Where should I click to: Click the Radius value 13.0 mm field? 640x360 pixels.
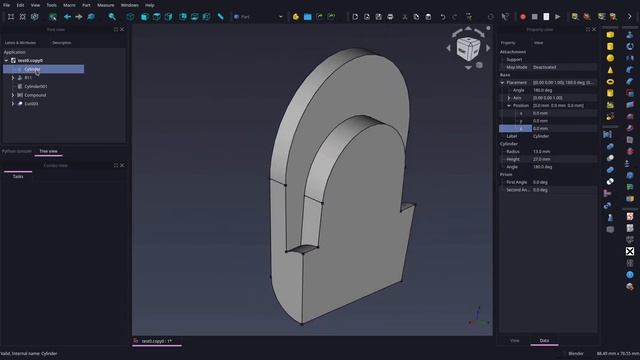tap(564, 151)
